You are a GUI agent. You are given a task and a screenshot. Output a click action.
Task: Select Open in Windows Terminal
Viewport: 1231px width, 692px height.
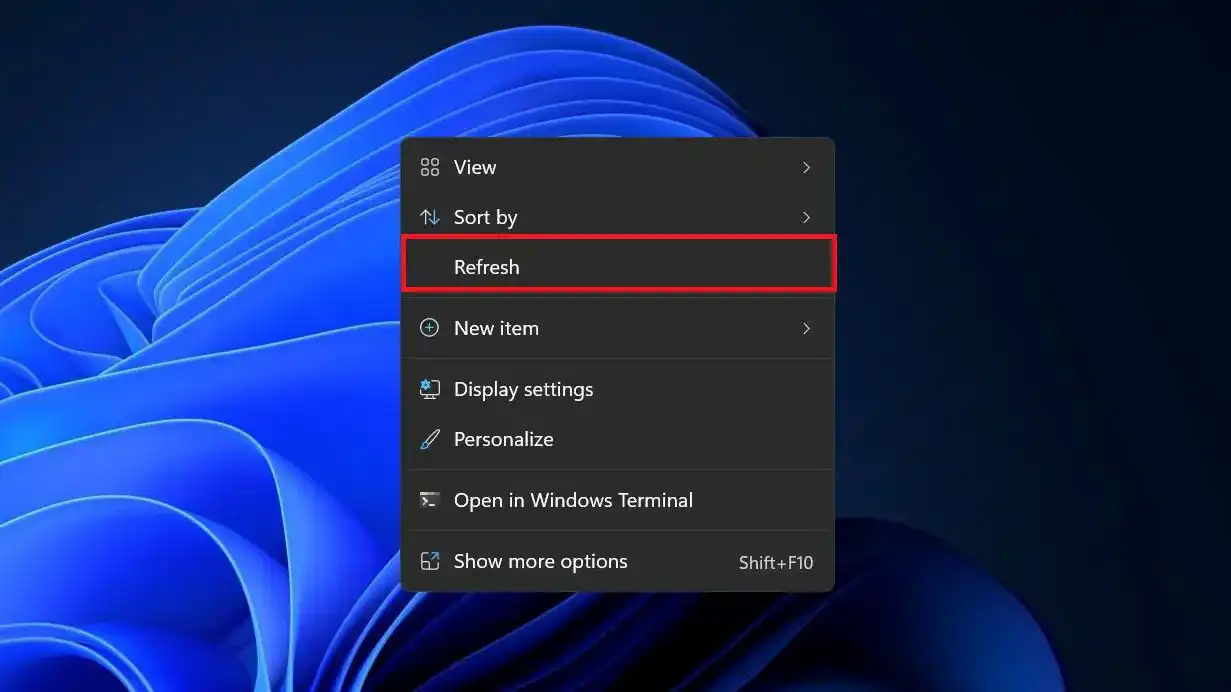tap(573, 500)
